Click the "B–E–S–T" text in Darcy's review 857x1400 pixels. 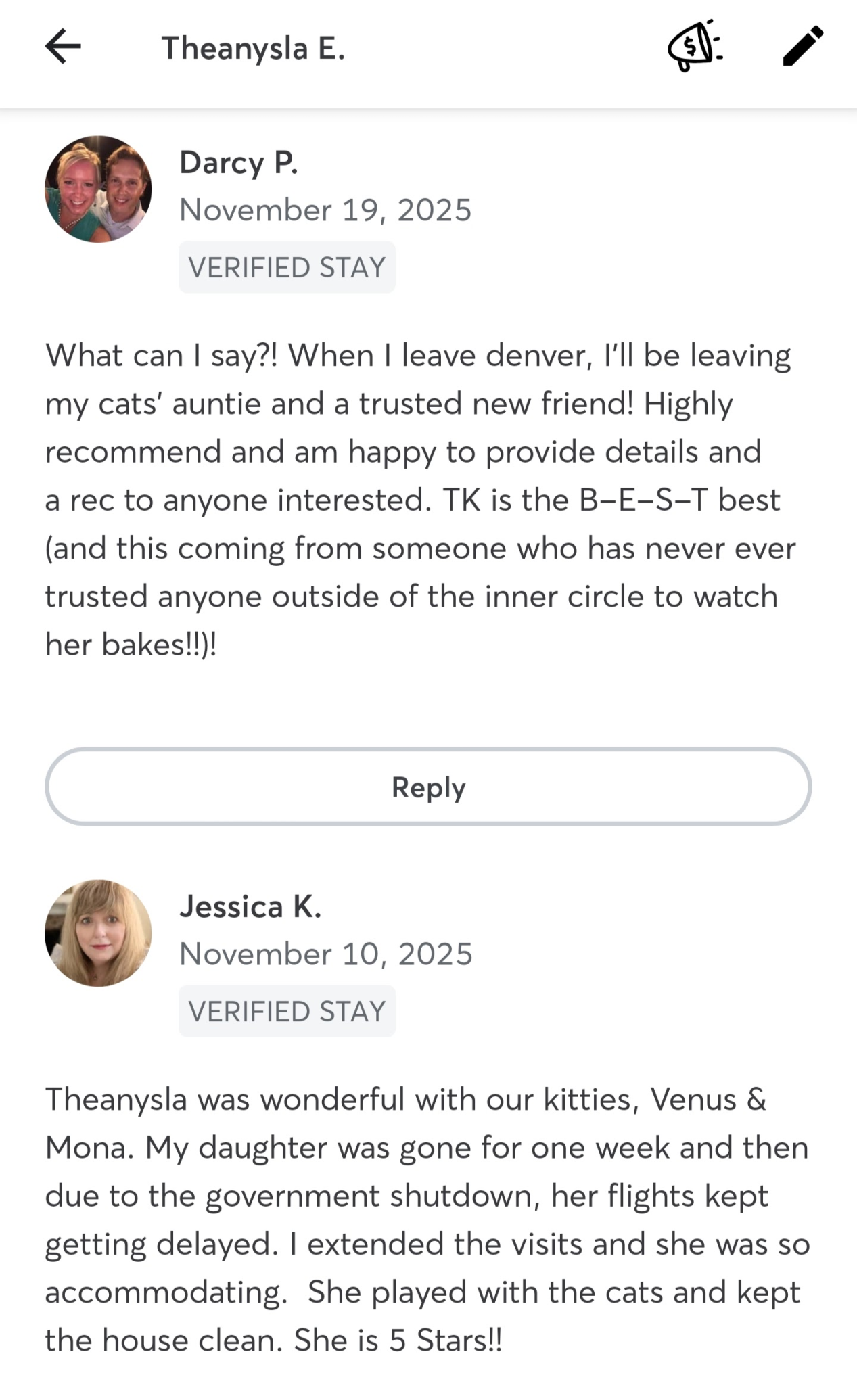(643, 500)
